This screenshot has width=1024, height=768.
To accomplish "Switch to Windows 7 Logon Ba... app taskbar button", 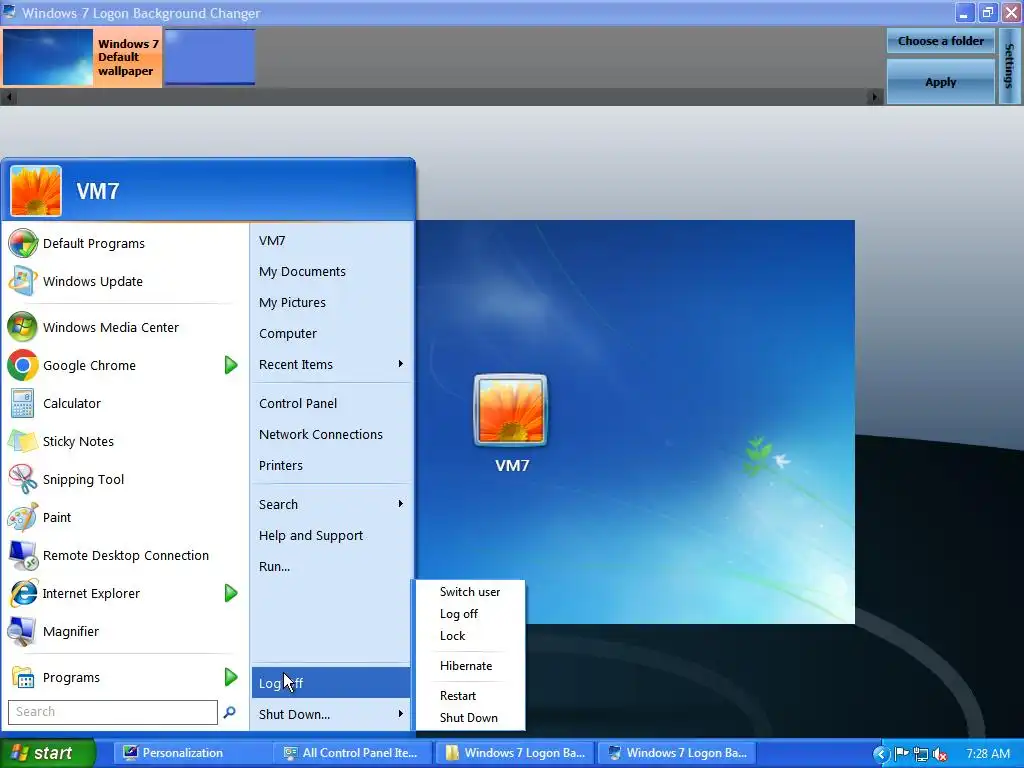I will click(x=677, y=753).
